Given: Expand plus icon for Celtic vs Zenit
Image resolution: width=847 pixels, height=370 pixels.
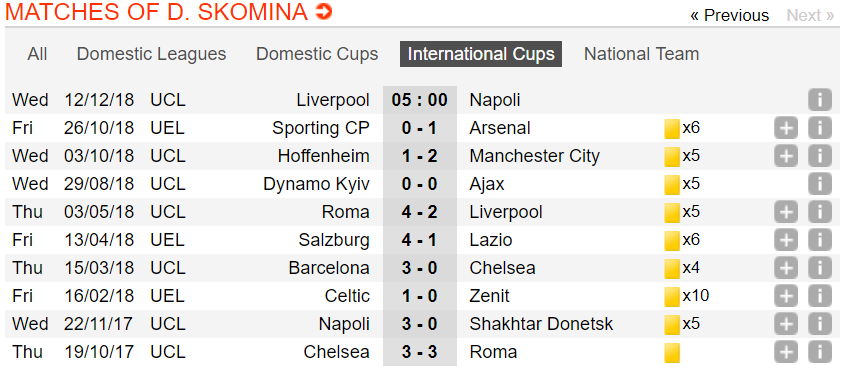Looking at the screenshot, I should 785,296.
